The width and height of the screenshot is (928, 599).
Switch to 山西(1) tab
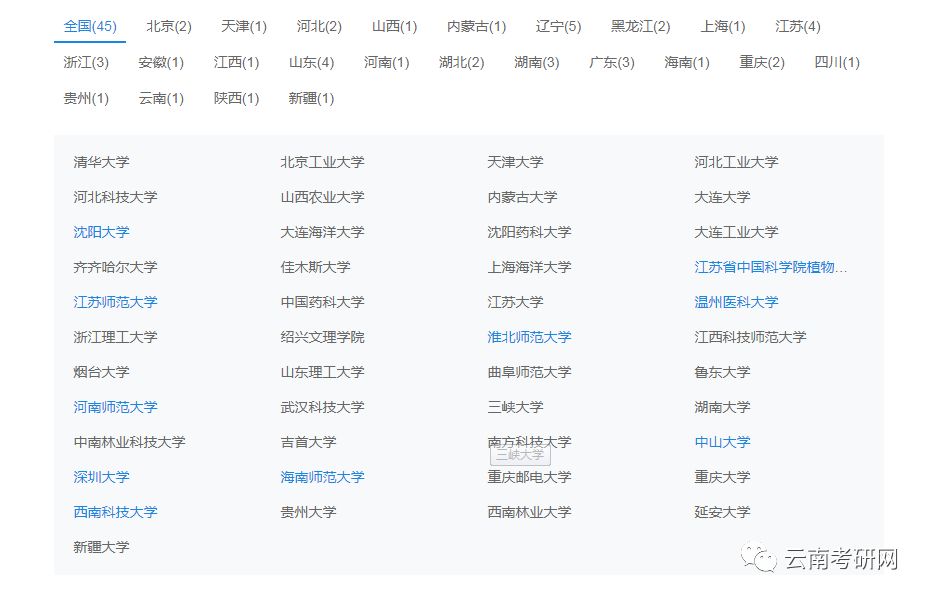click(394, 27)
